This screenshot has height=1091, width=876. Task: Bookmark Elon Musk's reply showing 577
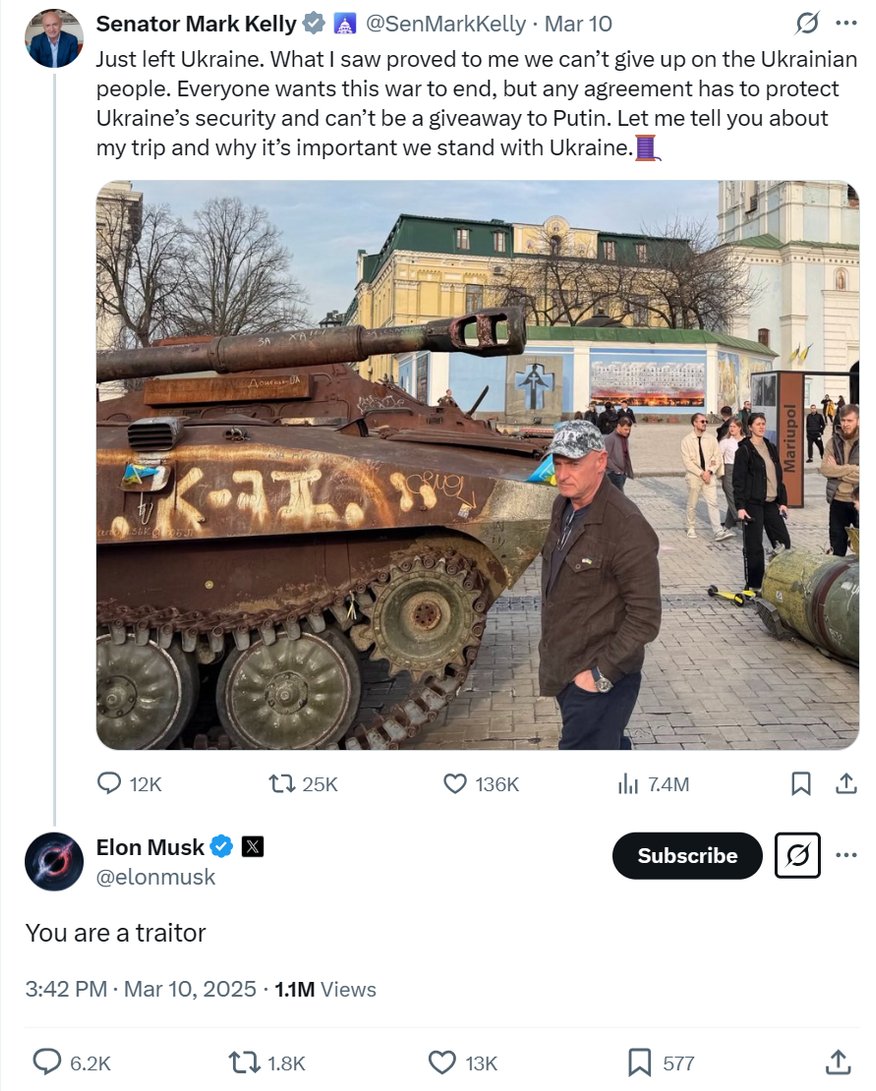pyautogui.click(x=639, y=1062)
